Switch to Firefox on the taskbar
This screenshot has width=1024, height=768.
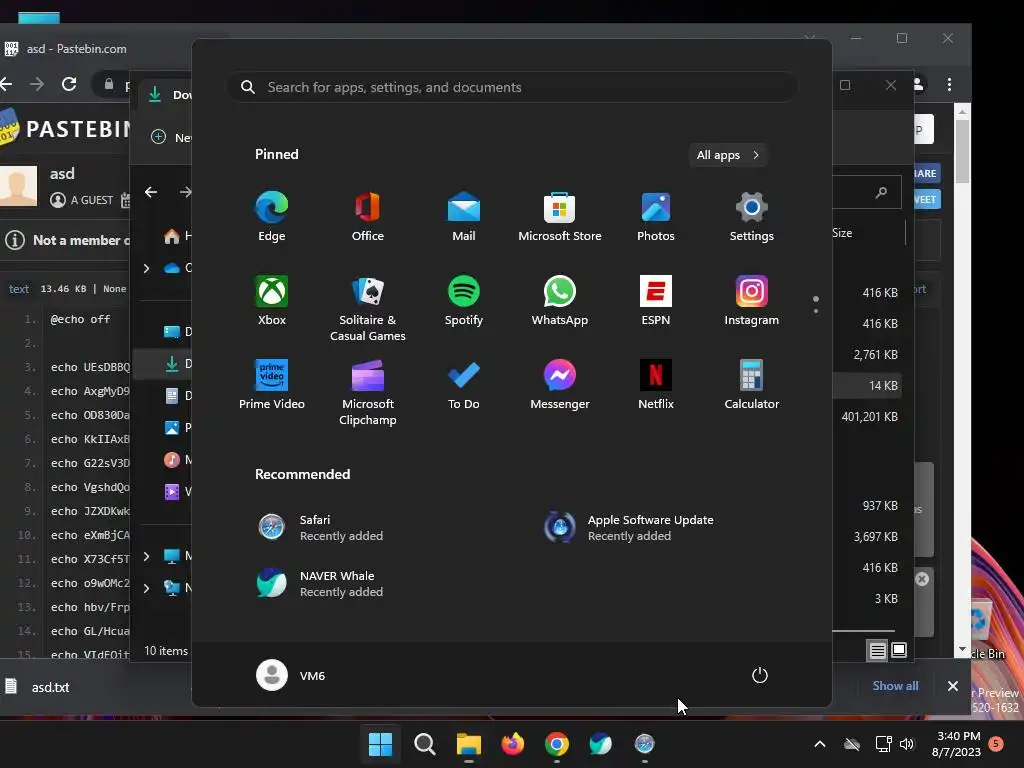point(513,744)
